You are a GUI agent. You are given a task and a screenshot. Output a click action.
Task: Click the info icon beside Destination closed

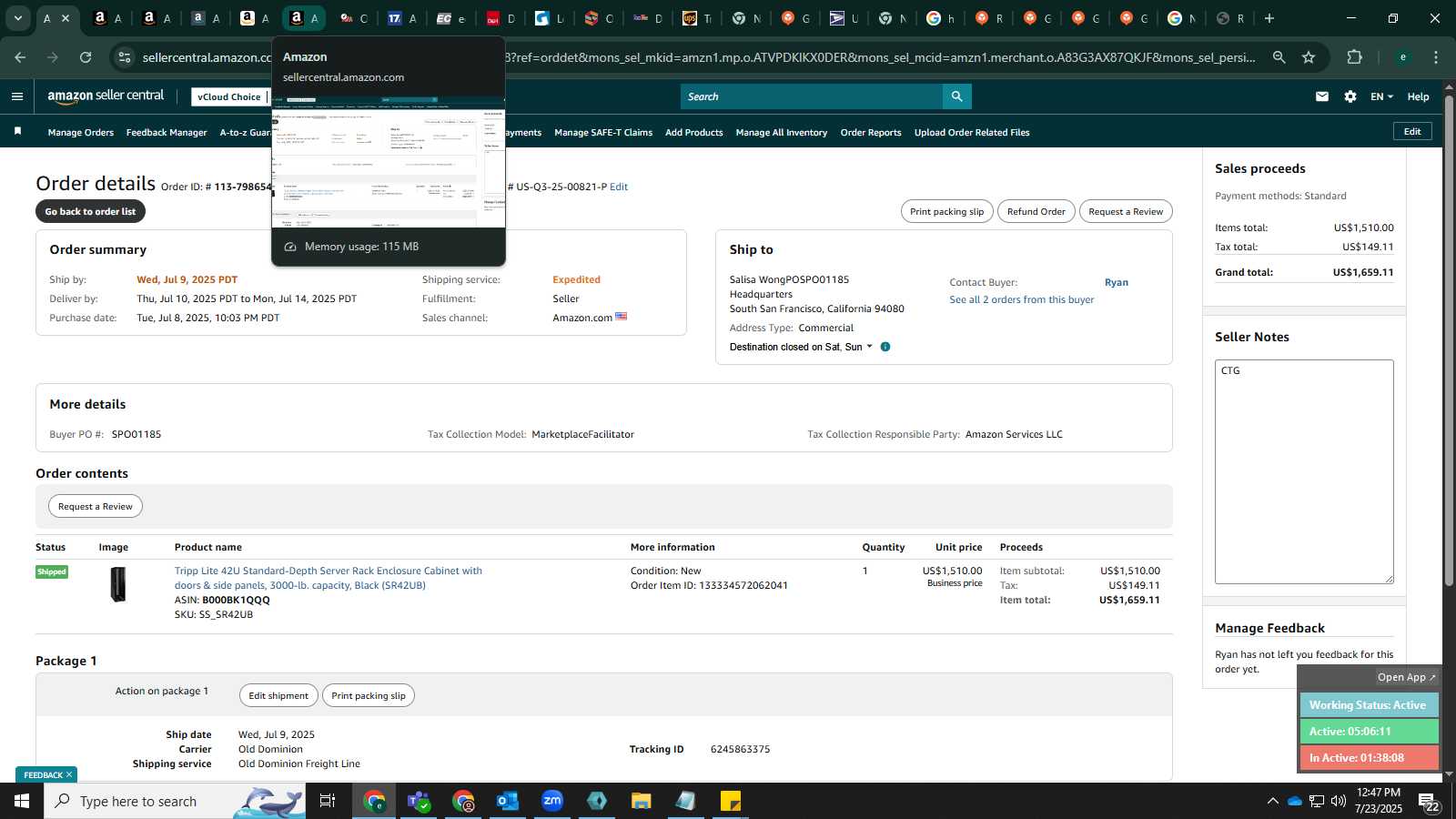point(885,347)
